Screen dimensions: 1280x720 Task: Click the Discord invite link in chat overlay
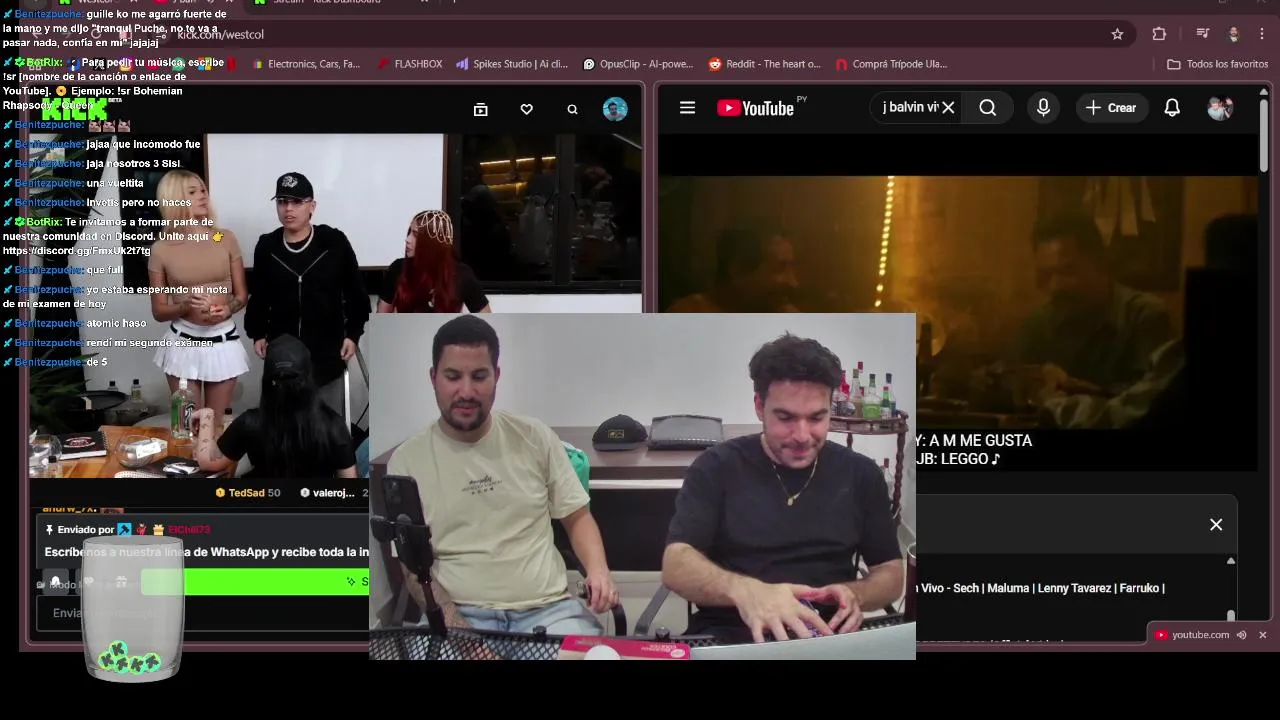click(x=77, y=251)
